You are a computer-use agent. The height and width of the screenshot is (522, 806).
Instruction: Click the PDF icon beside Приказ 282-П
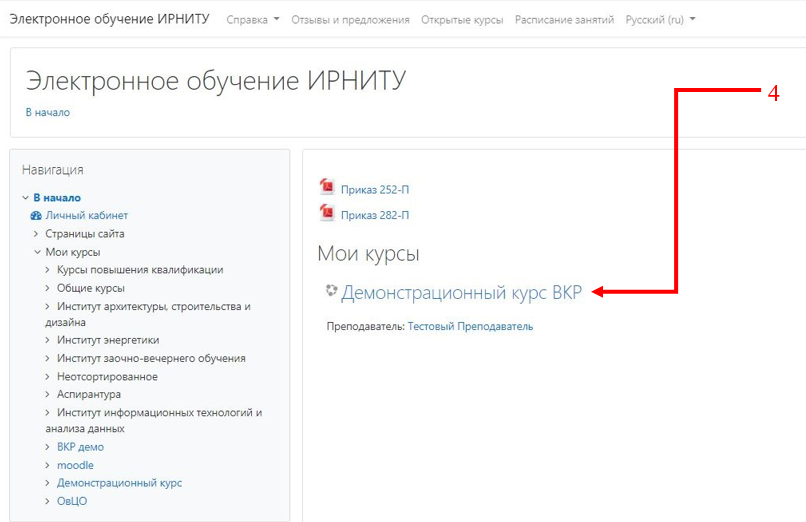(x=327, y=212)
